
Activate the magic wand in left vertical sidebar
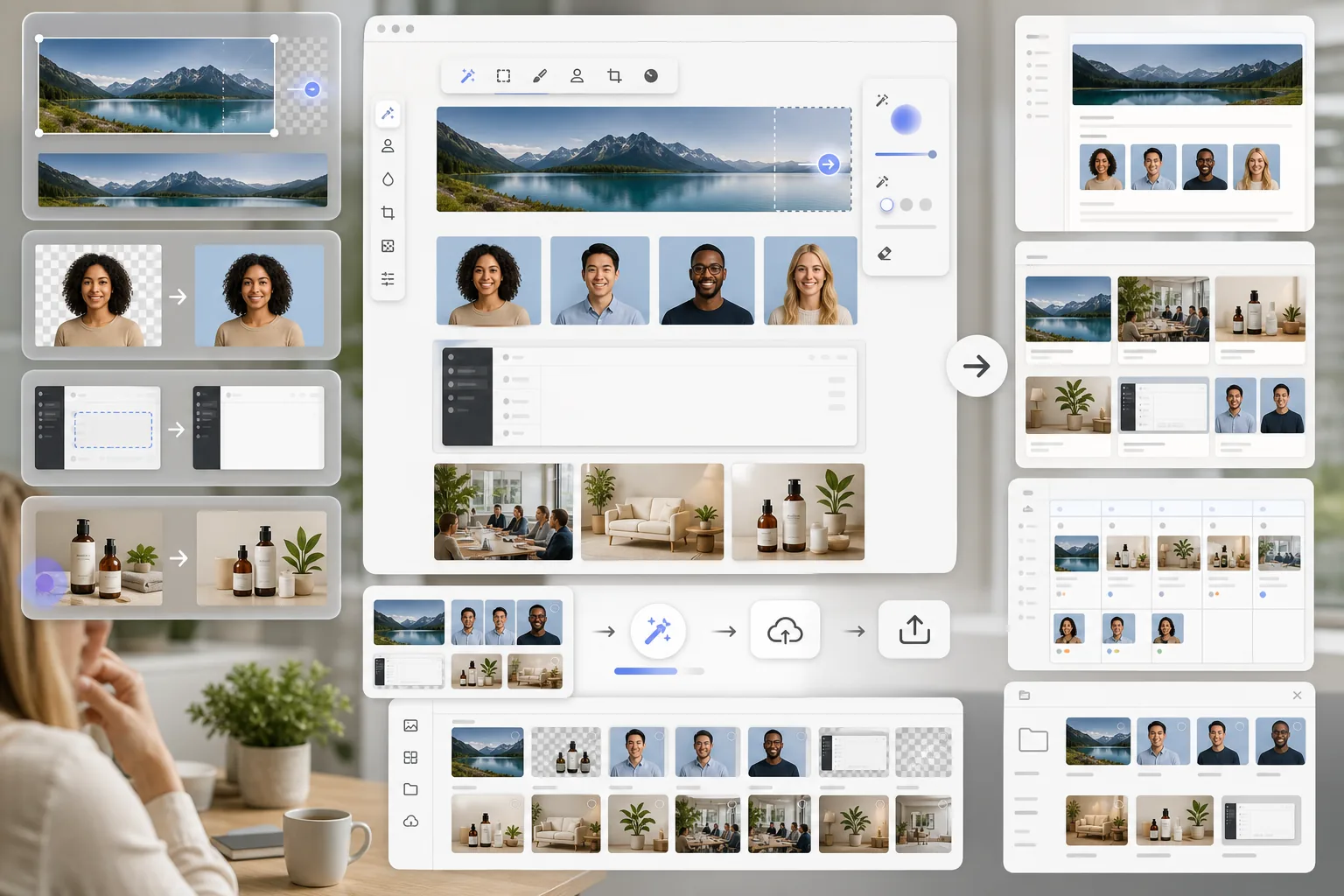(x=388, y=114)
